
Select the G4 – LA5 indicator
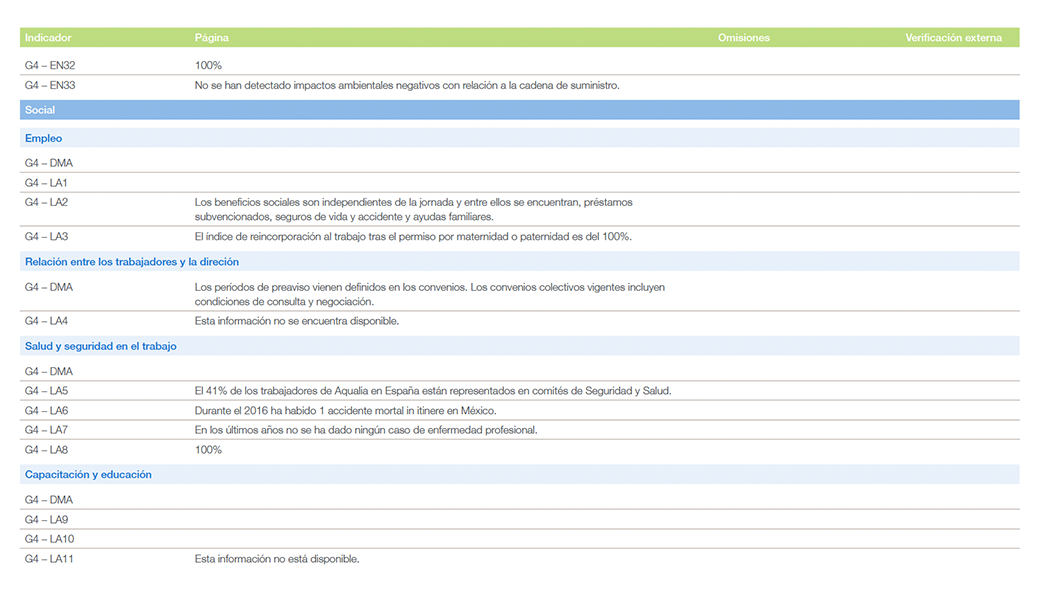[x=46, y=391]
